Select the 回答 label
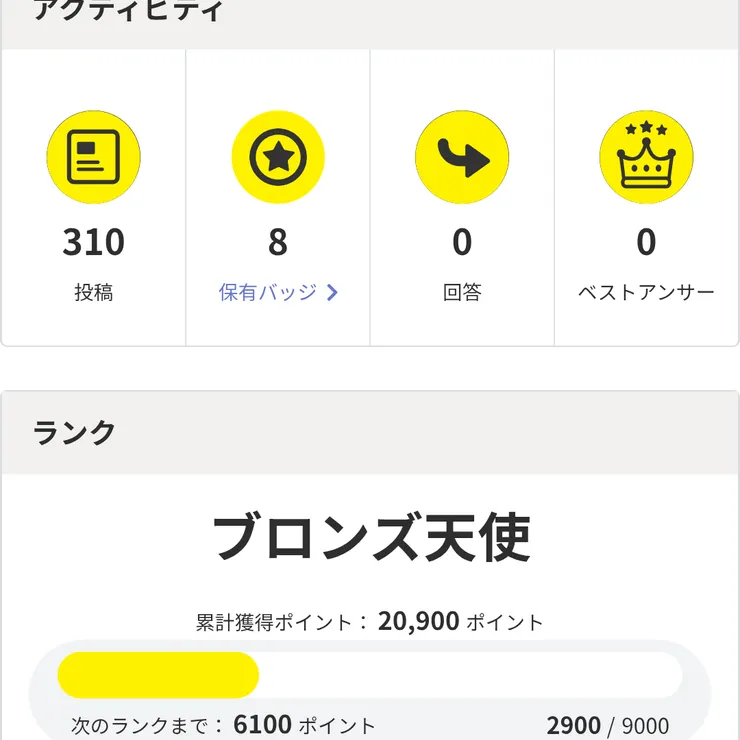This screenshot has height=740, width=740. point(462,293)
